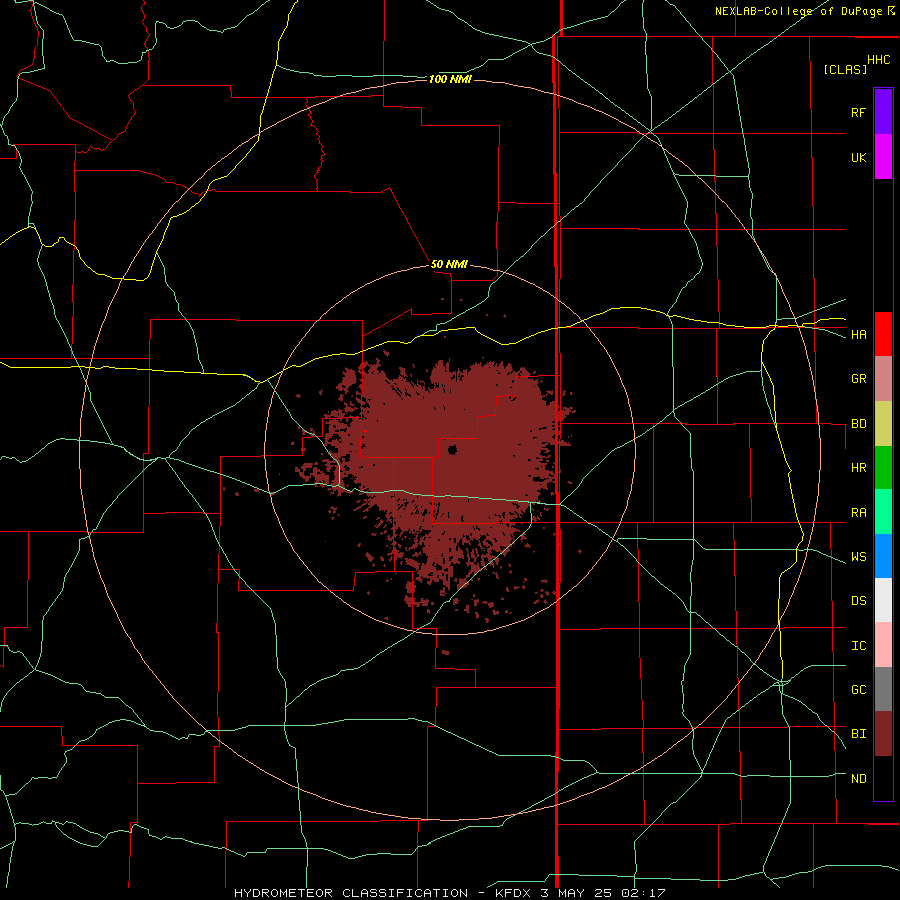This screenshot has width=900, height=900.
Task: Click the 'WS' legend label
Action: pyautogui.click(x=858, y=557)
